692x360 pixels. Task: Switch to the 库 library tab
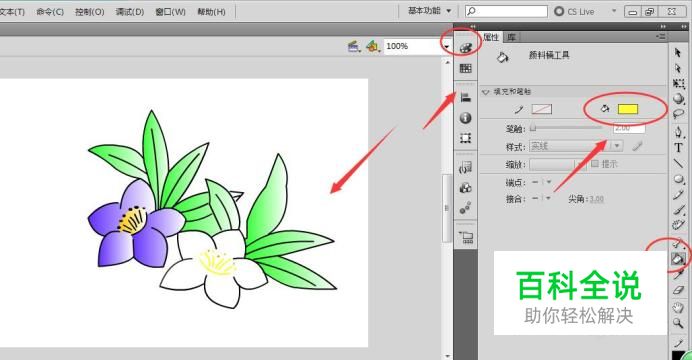511,37
